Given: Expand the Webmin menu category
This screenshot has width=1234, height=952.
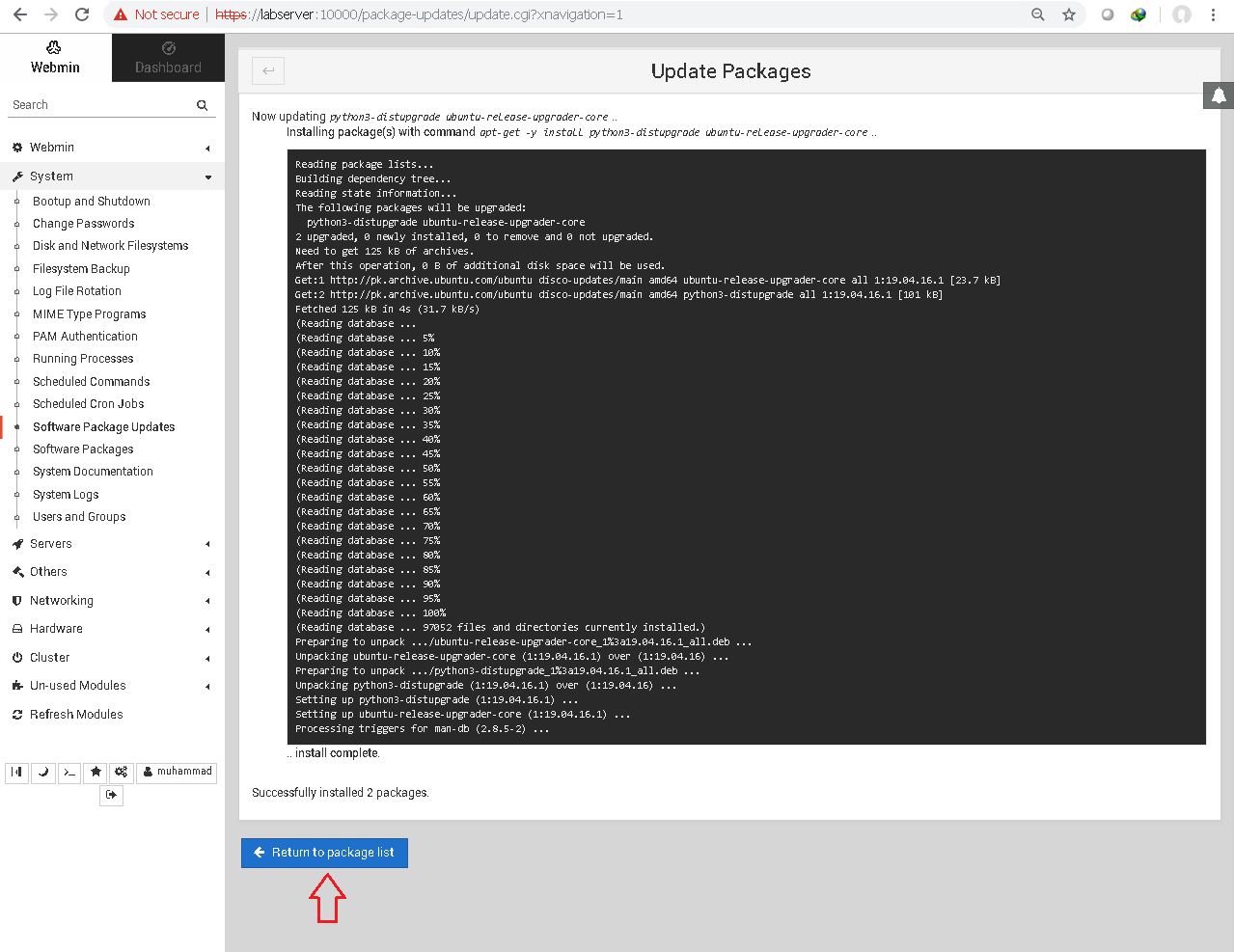Looking at the screenshot, I should click(112, 148).
